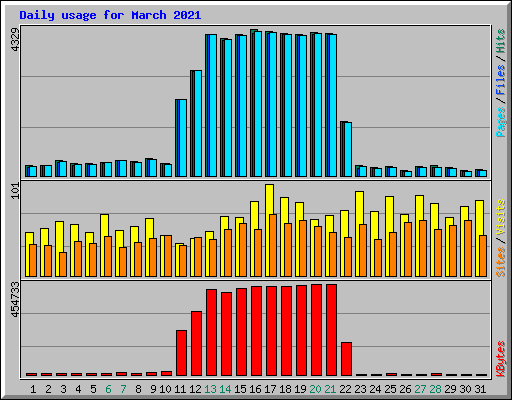Select the red KBytes bar for day 16
The image size is (512, 400).
pos(256,331)
